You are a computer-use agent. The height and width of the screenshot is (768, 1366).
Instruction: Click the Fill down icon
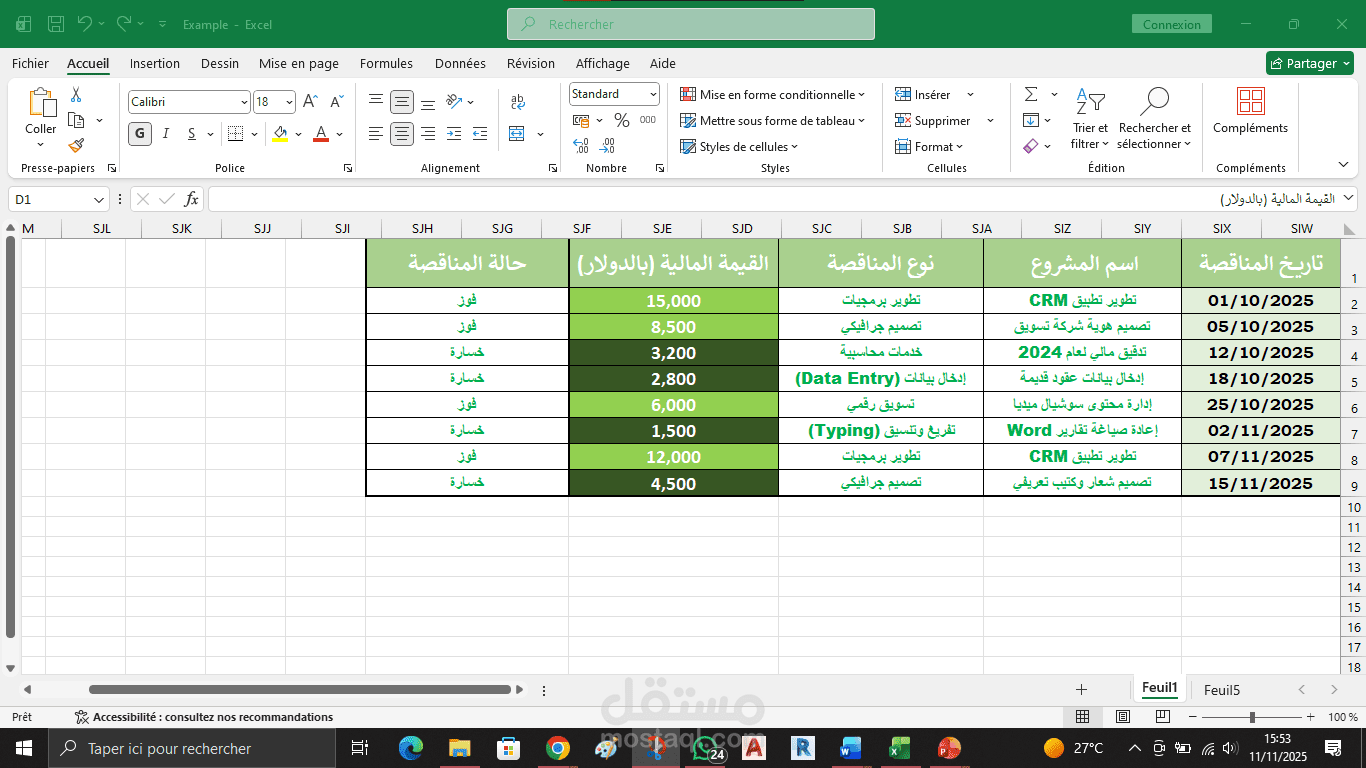click(1031, 120)
